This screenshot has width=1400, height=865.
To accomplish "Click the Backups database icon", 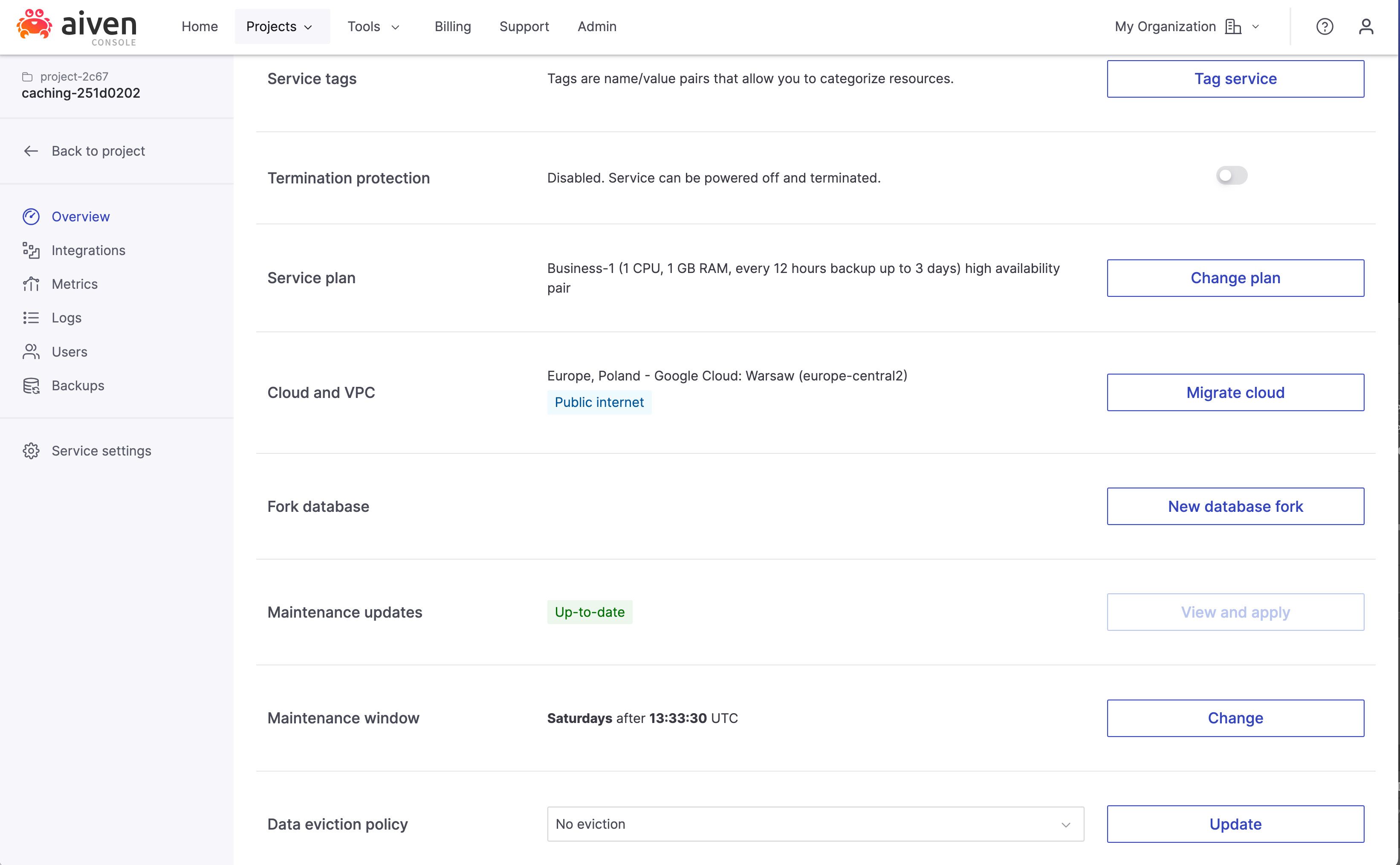I will tap(31, 386).
